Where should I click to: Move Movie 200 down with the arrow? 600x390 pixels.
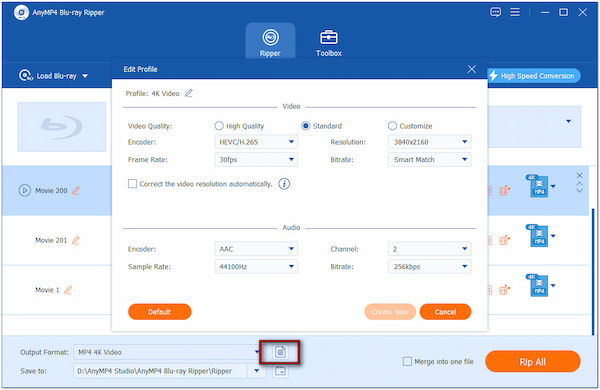click(579, 190)
